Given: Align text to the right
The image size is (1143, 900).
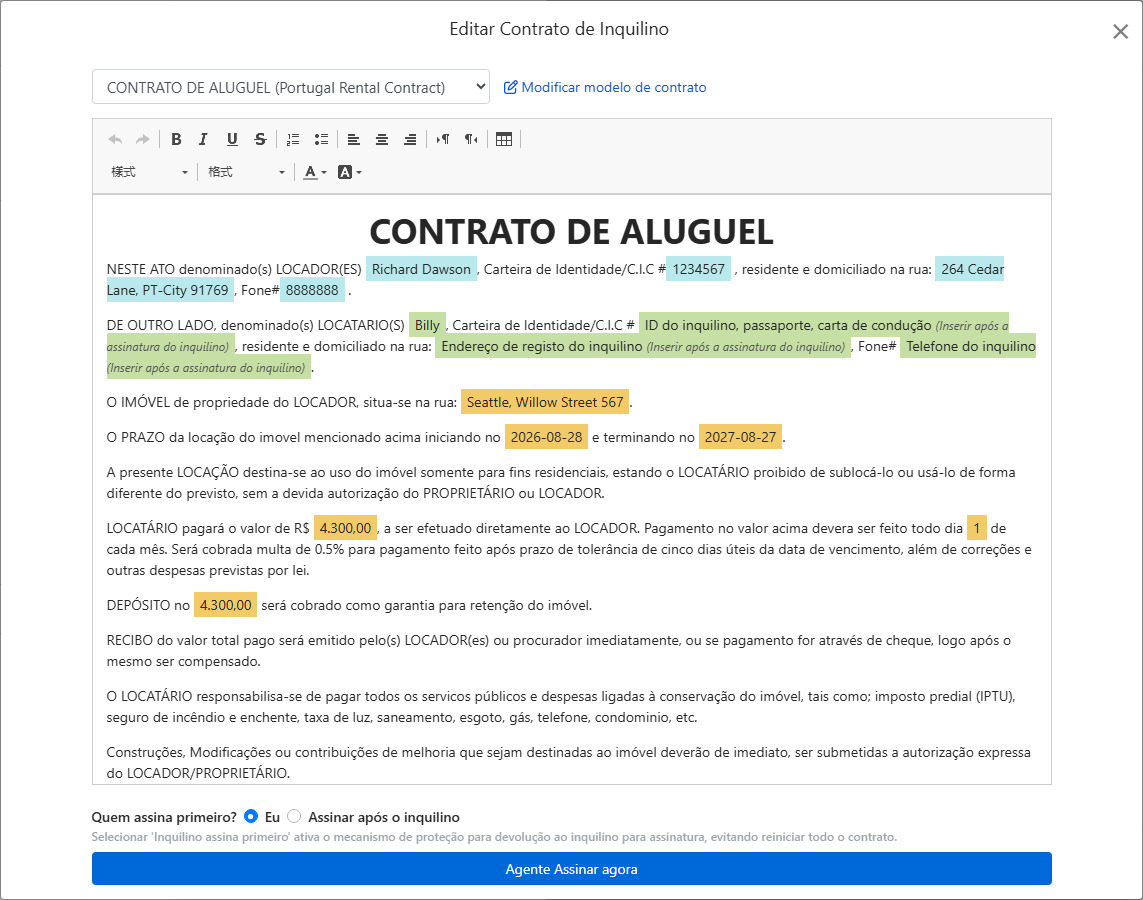Looking at the screenshot, I should click(x=410, y=139).
